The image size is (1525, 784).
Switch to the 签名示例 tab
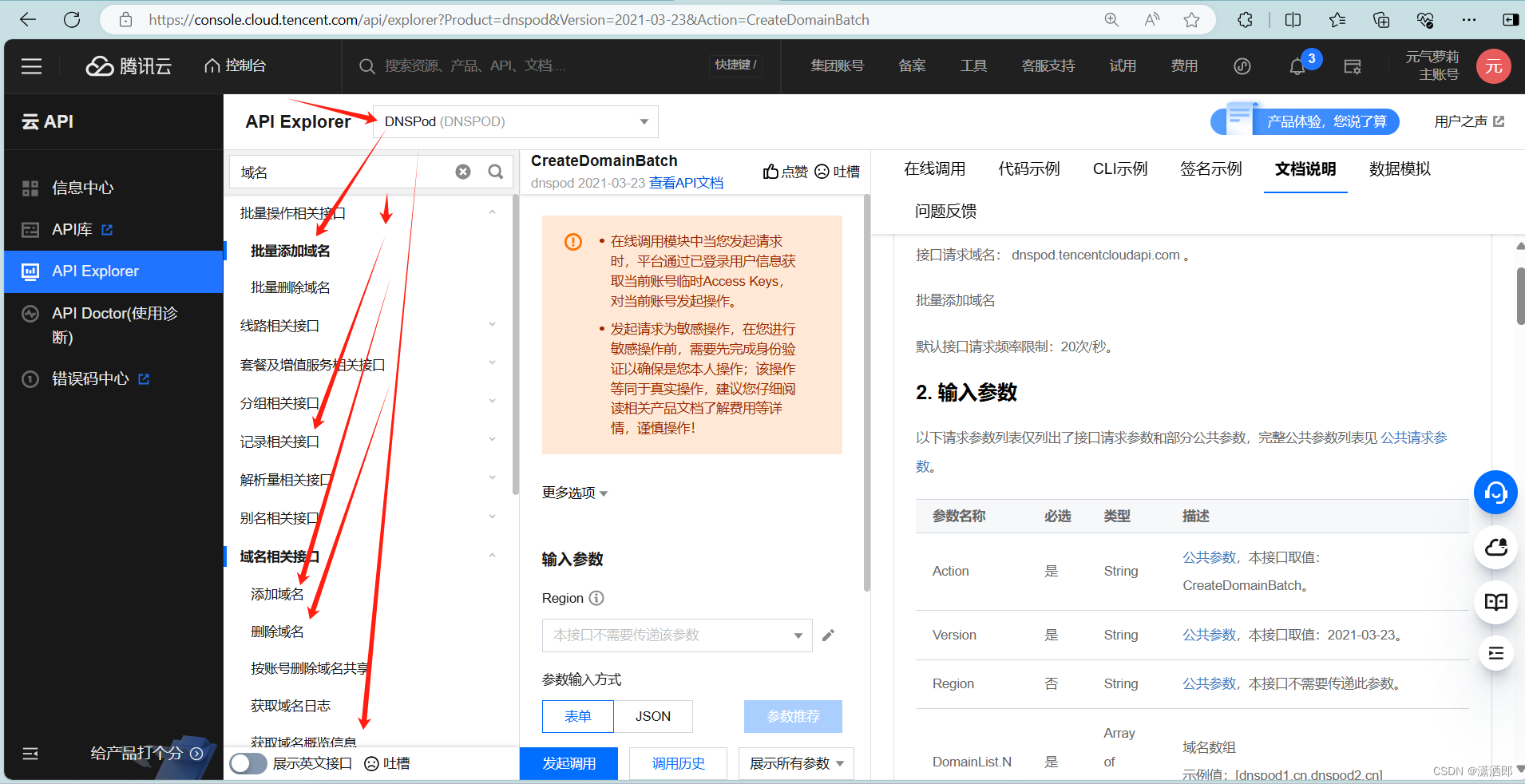[x=1211, y=168]
